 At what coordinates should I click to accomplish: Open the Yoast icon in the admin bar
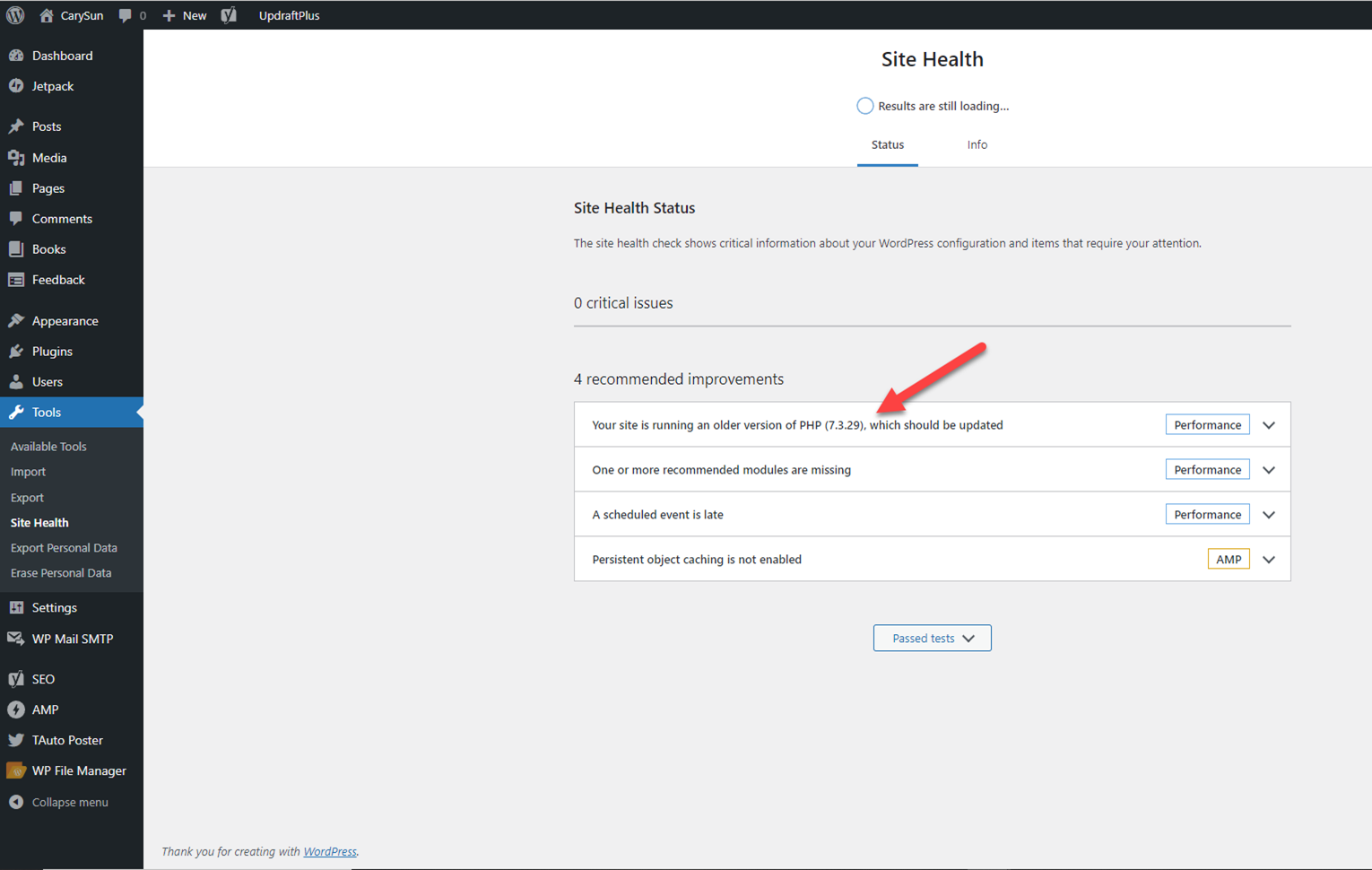click(x=230, y=15)
